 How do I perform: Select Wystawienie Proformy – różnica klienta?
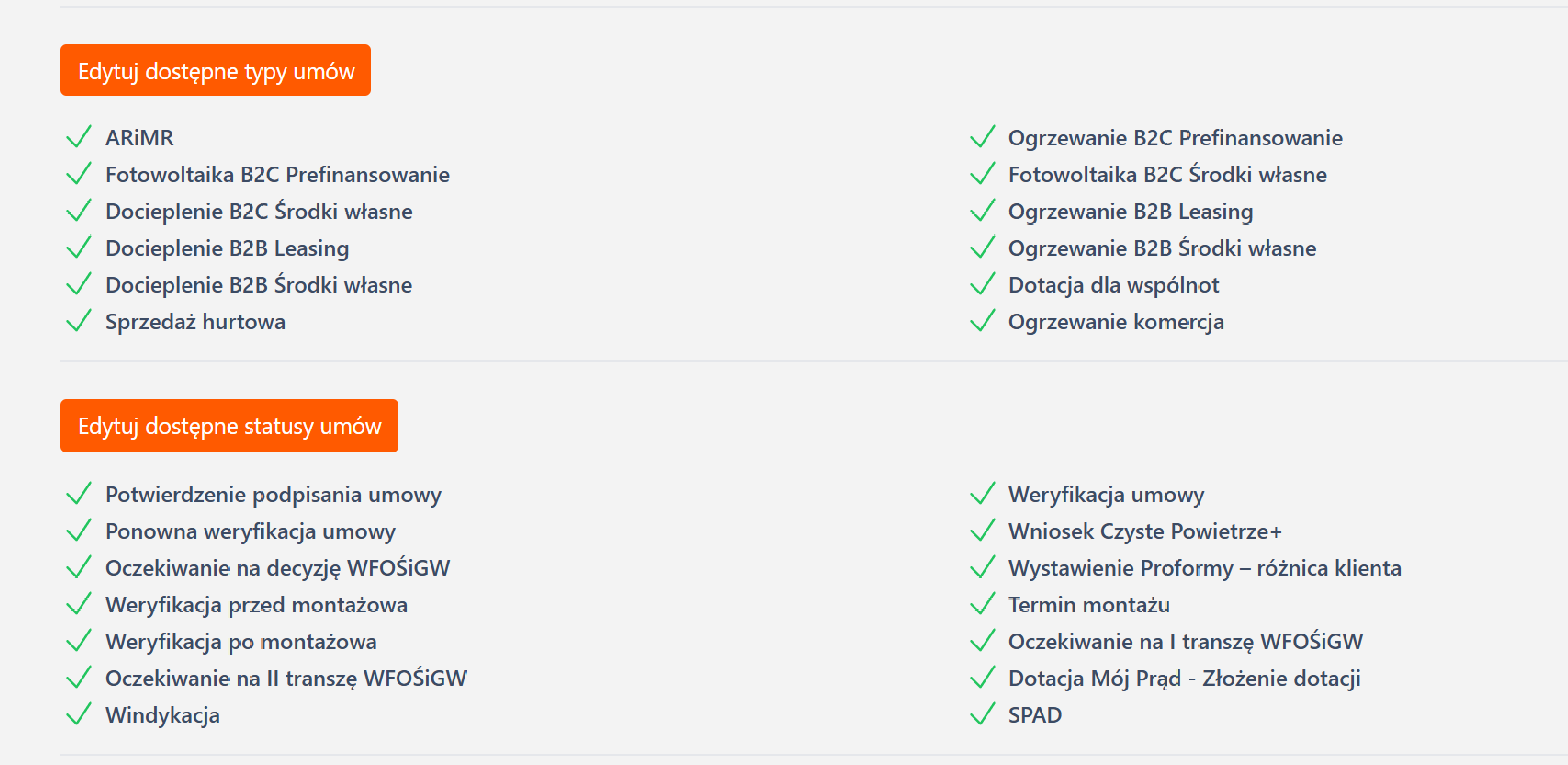point(1204,568)
